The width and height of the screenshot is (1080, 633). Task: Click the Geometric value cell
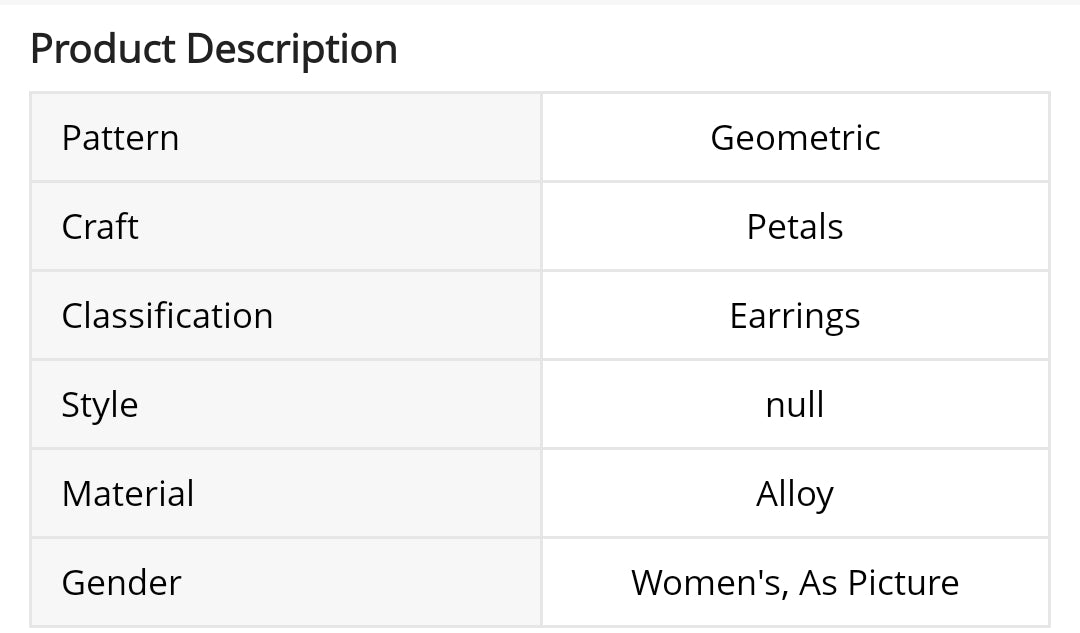coord(795,138)
